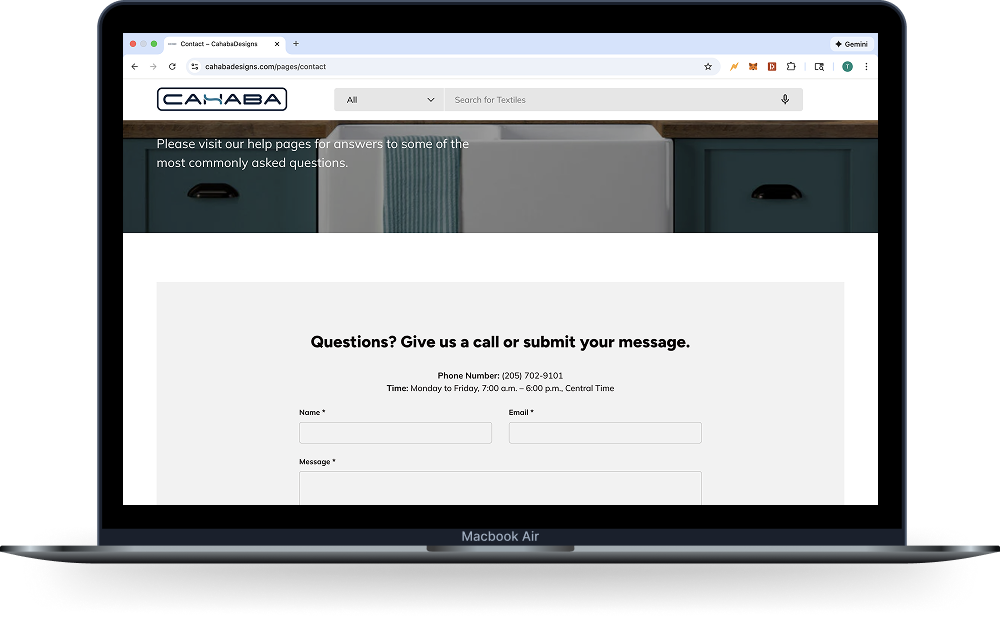Click the orange lightning bolt extension
The height and width of the screenshot is (619, 1000).
[x=733, y=67]
